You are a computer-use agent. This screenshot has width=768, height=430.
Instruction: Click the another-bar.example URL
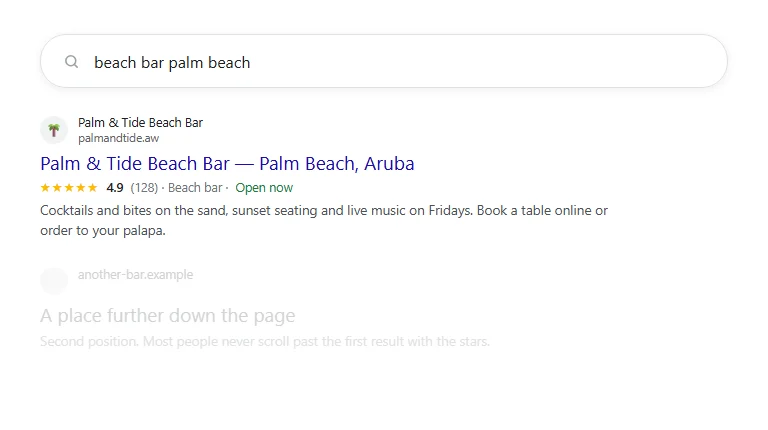(136, 275)
